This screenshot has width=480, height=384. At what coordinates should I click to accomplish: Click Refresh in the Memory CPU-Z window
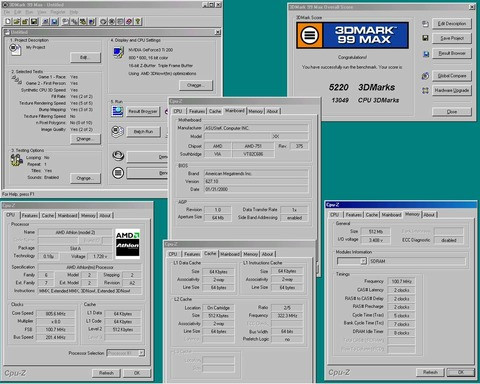click(x=430, y=372)
